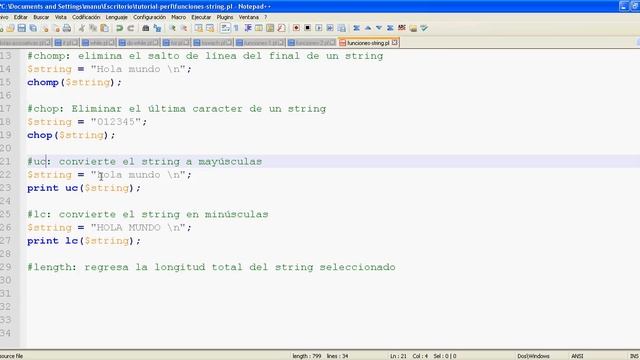Click the #uc comment line
The height and width of the screenshot is (360, 640).
[x=144, y=162]
